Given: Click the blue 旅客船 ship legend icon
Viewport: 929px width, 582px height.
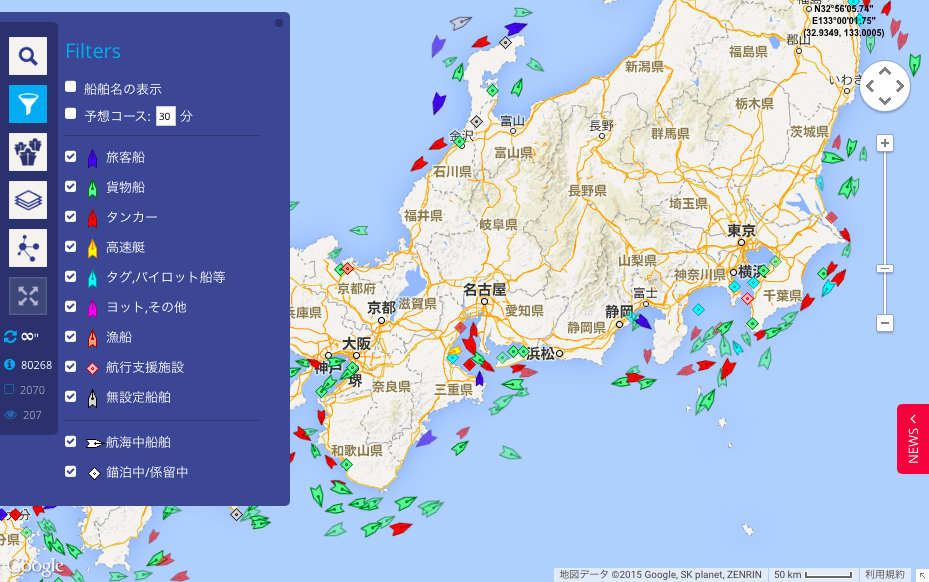Looking at the screenshot, I should (92, 158).
